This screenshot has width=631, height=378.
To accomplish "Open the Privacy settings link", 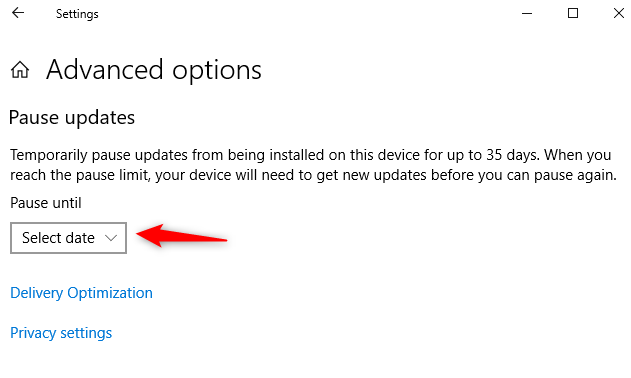I will click(x=61, y=333).
